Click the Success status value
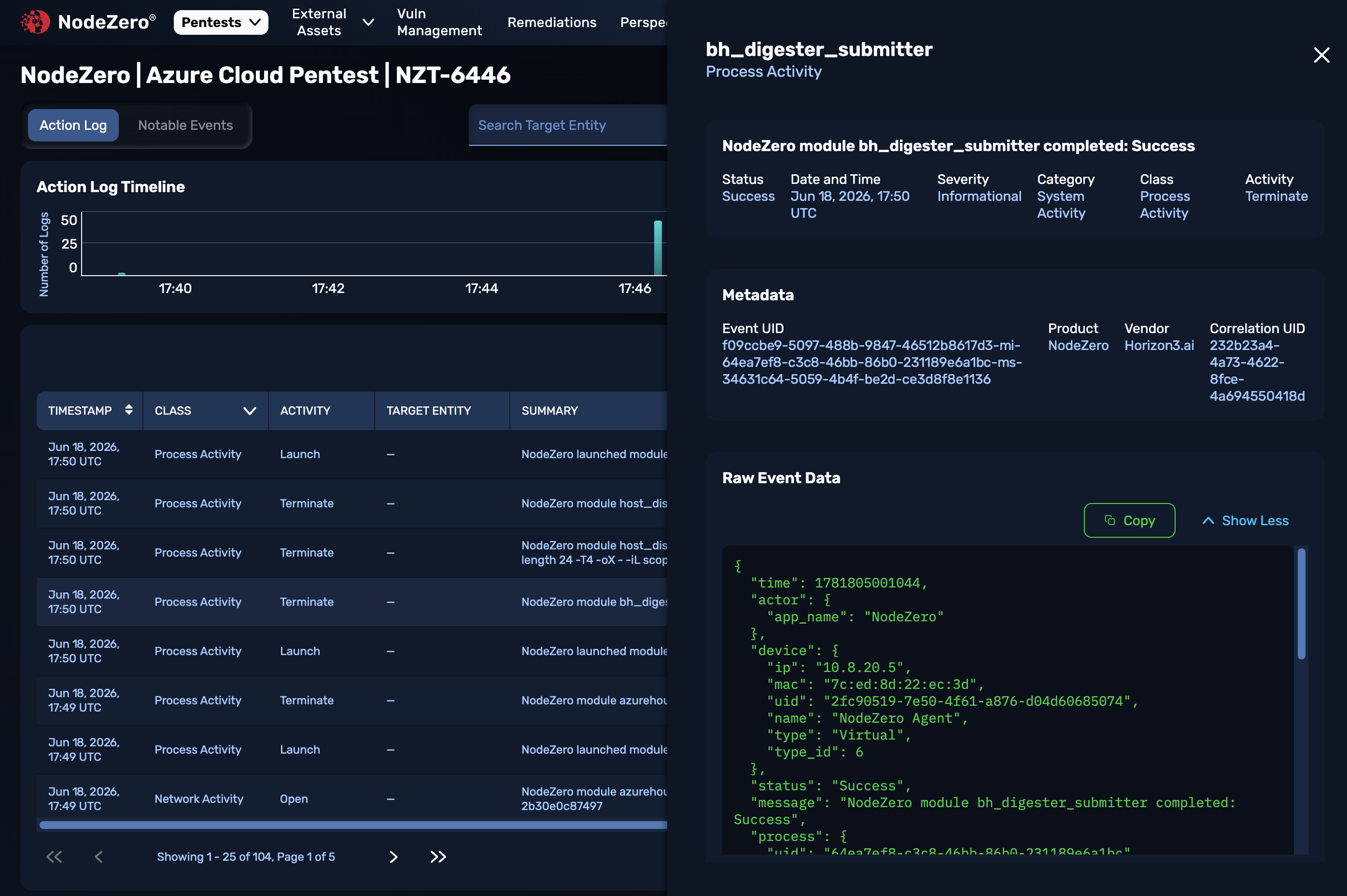1347x896 pixels. point(748,196)
